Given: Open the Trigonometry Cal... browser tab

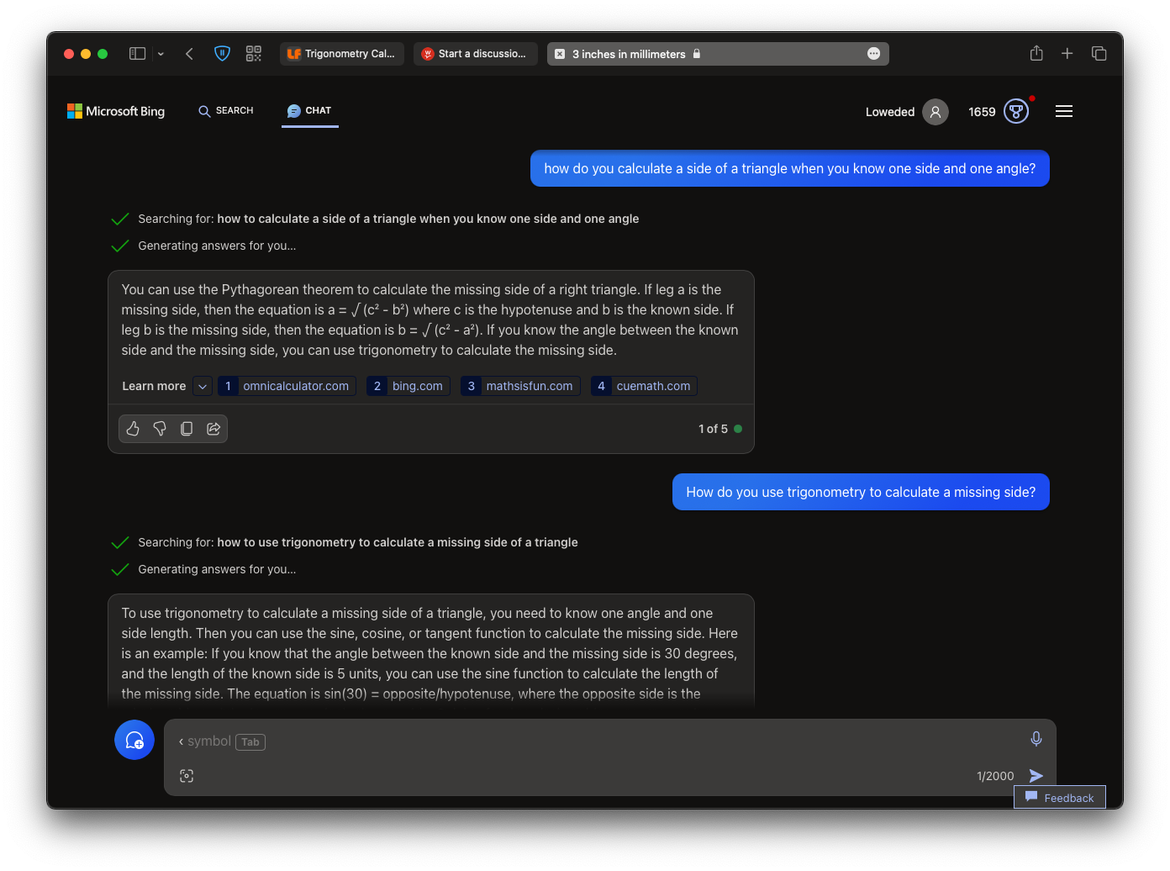Looking at the screenshot, I should (x=342, y=53).
